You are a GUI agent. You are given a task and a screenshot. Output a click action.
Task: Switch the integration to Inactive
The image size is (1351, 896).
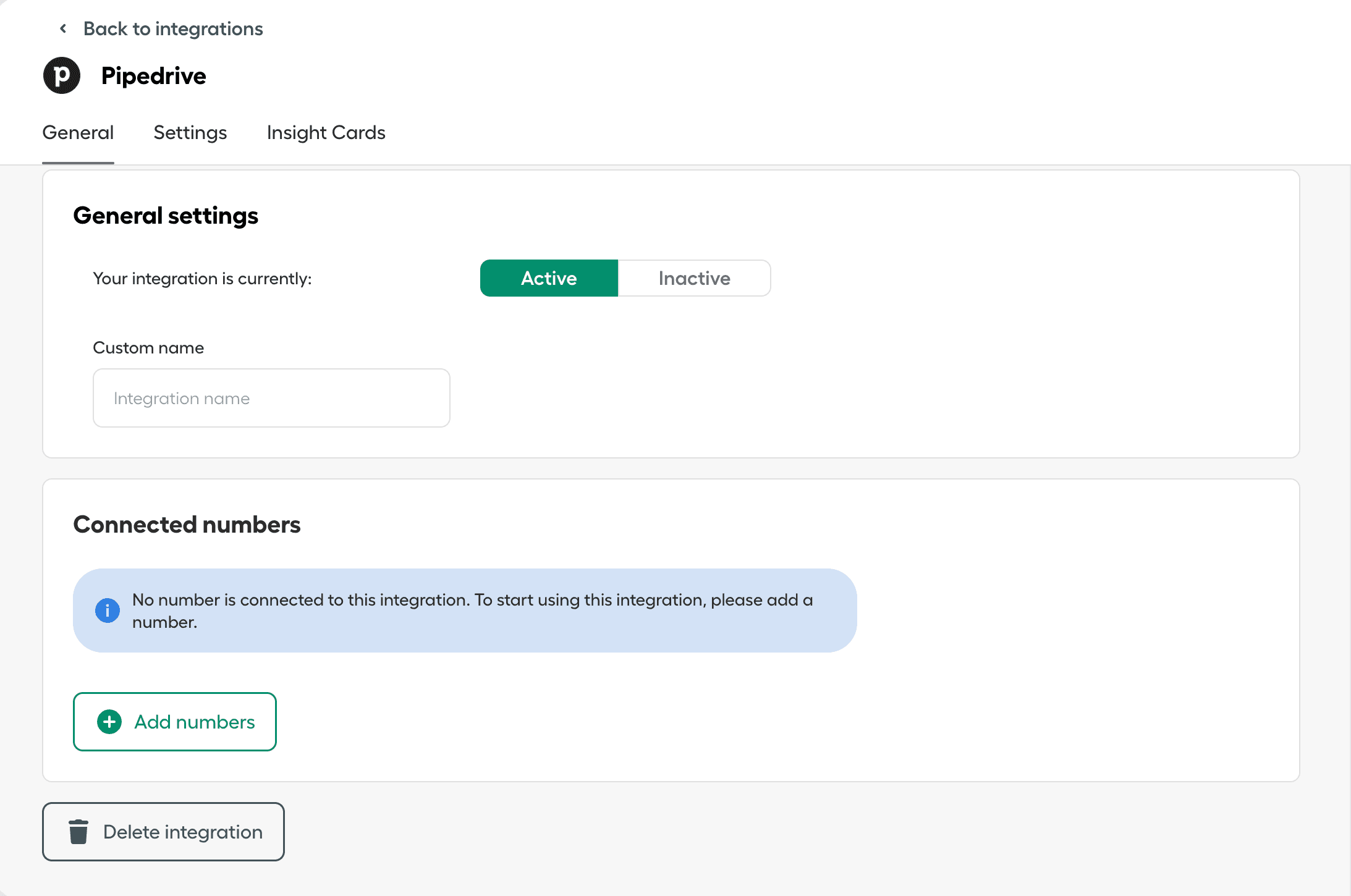point(694,278)
